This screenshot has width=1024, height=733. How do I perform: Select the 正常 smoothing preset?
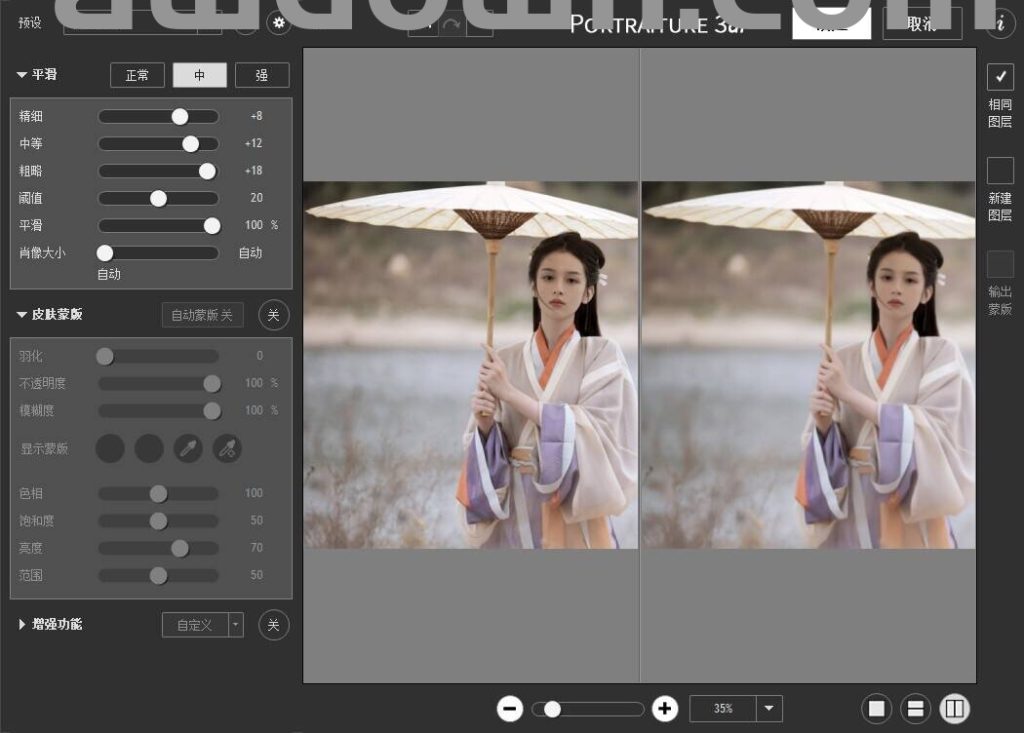pos(137,75)
